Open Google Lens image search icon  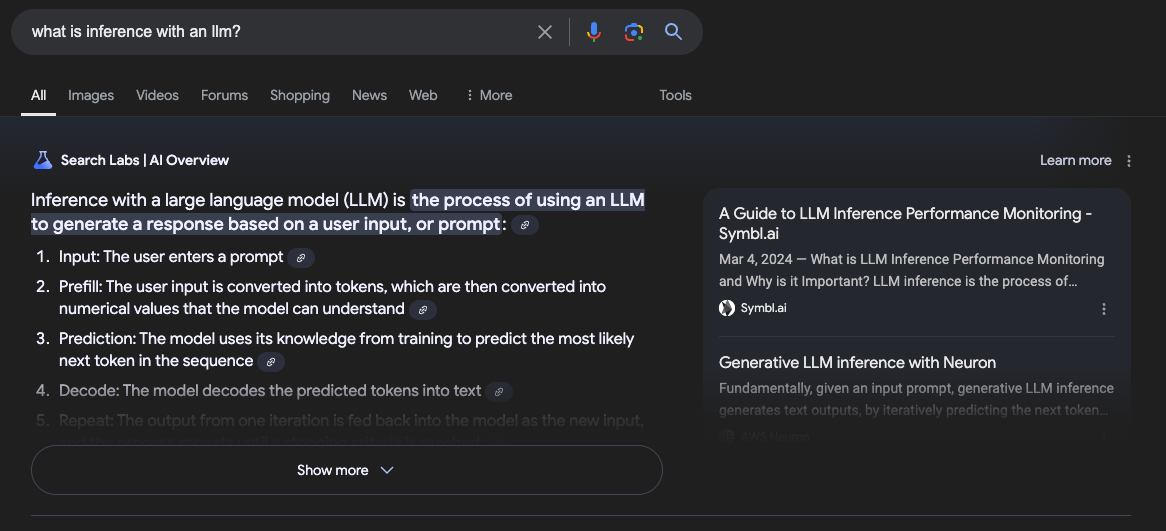pos(634,32)
